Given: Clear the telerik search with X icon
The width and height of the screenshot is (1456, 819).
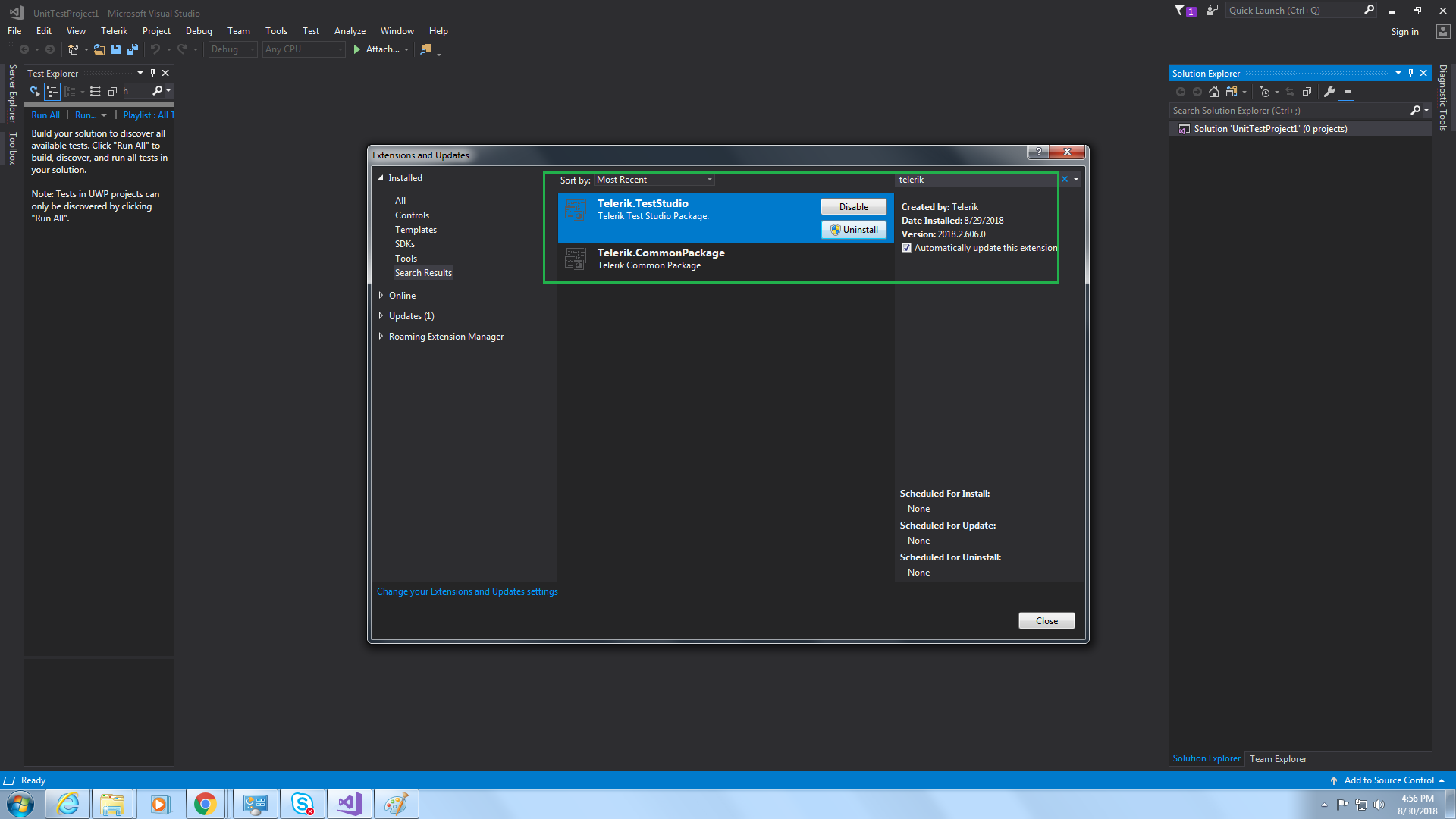Looking at the screenshot, I should tap(1065, 180).
